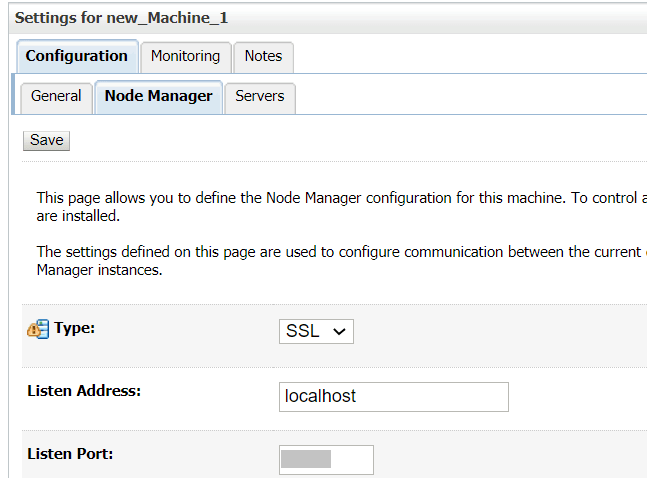
Task: Click the 'Settings for new_Machine_1' title
Action: coord(121,18)
